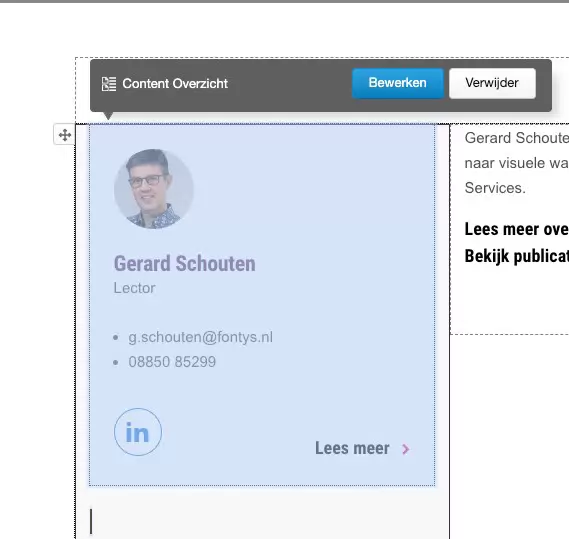Click the pink arrow next to Lees meer
This screenshot has width=569, height=539.
coord(406,449)
